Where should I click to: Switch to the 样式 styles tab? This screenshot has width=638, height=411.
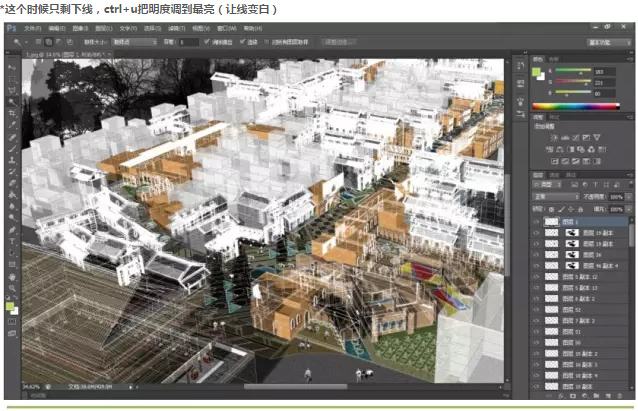[553, 117]
